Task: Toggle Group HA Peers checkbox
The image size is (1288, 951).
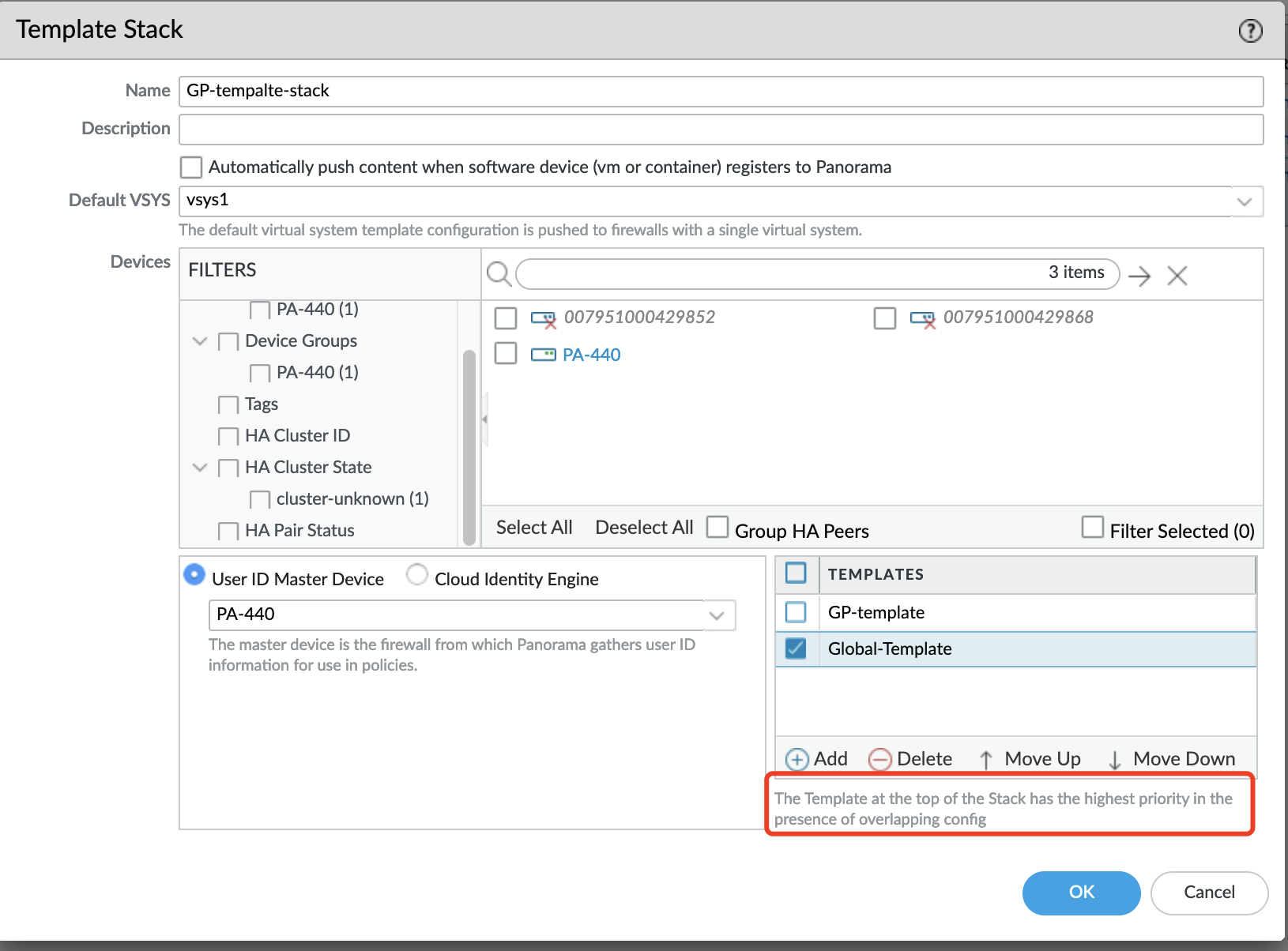Action: pyautogui.click(x=717, y=527)
